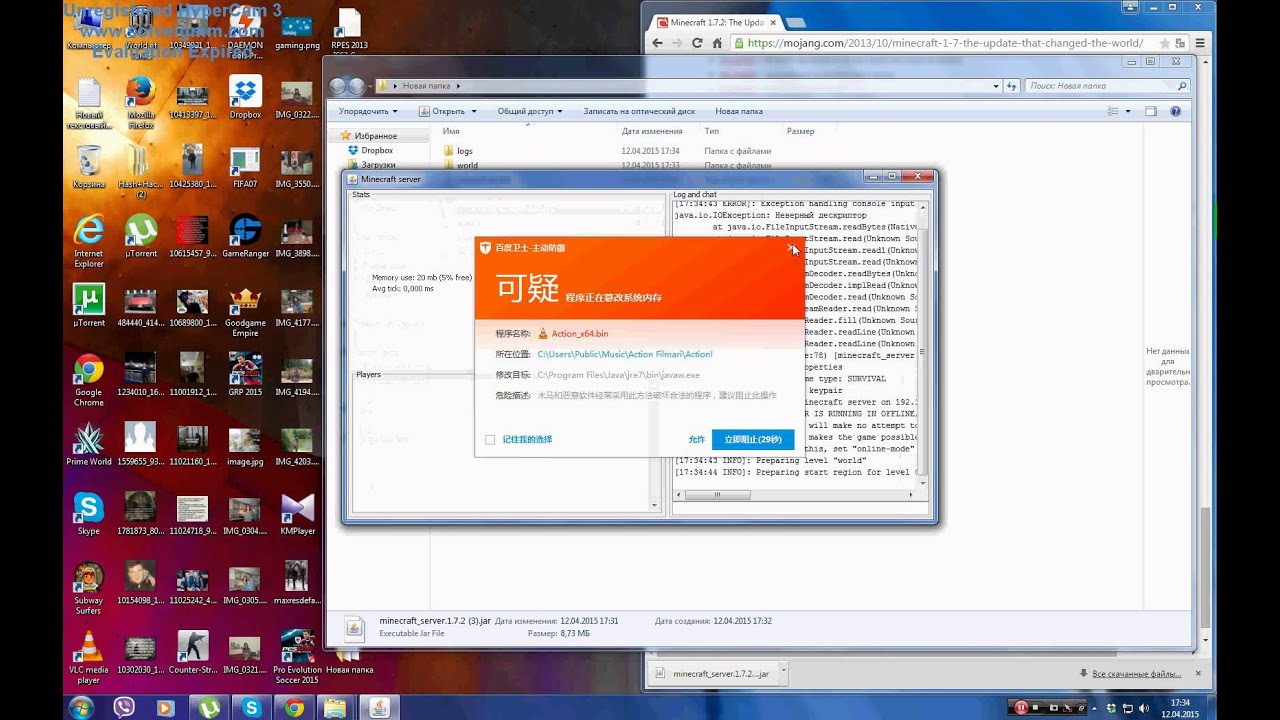Image resolution: width=1280 pixels, height=720 pixels.
Task: Open Dropbox desktop shortcut
Action: 245,98
